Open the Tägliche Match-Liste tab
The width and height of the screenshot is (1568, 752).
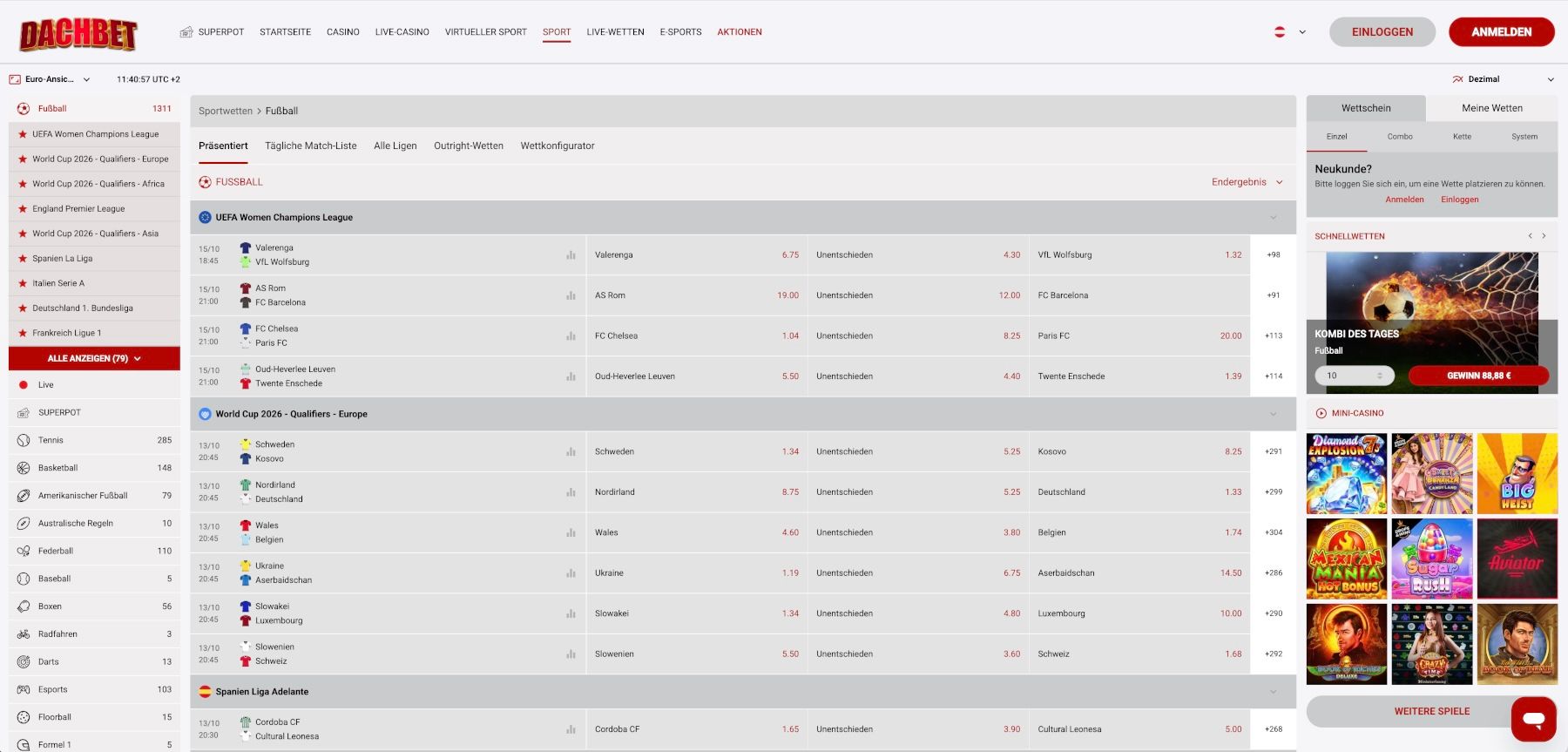coord(310,146)
